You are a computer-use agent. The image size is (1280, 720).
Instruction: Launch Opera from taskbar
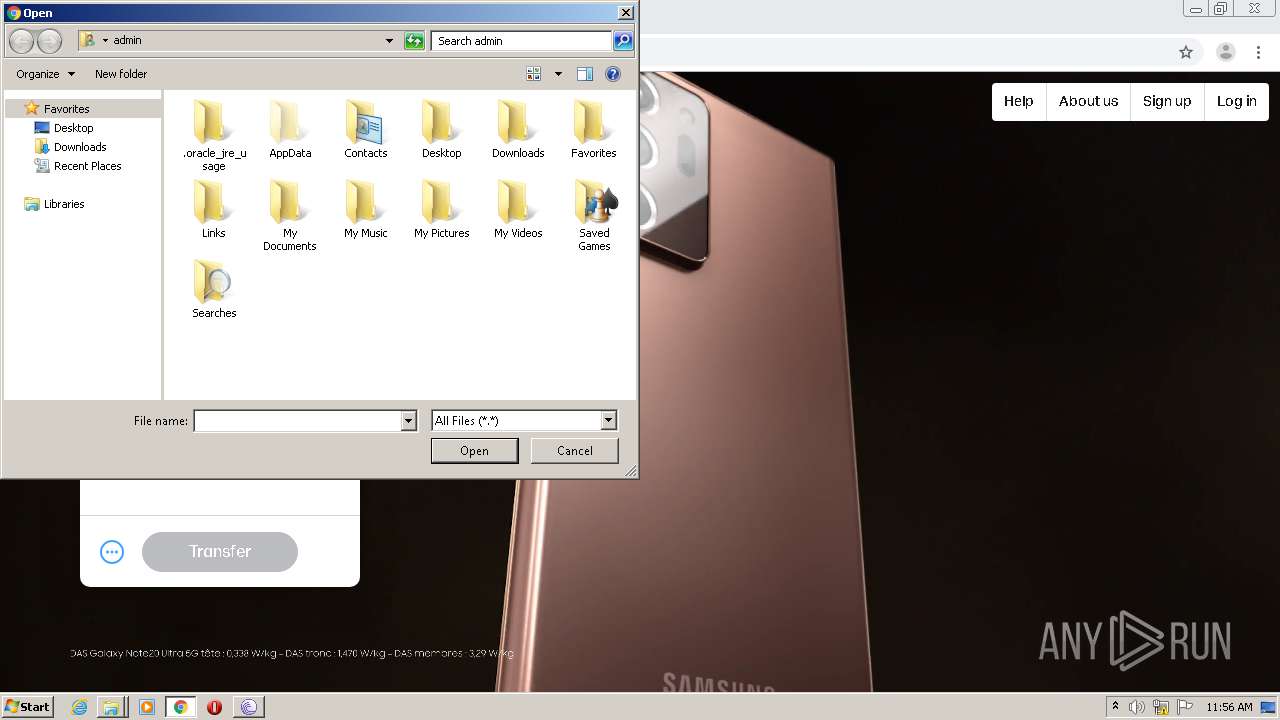point(214,707)
